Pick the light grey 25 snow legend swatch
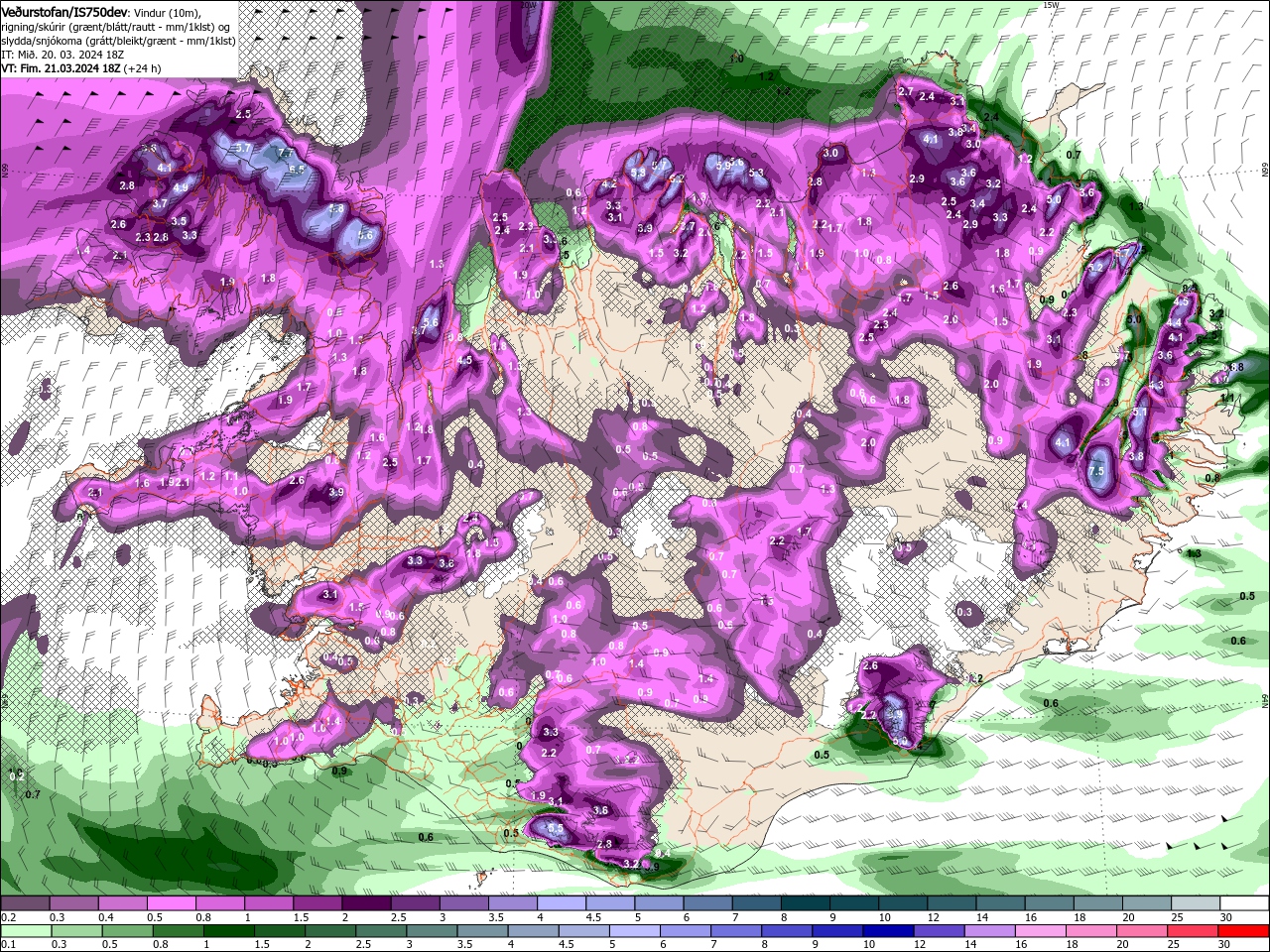 [1195, 903]
